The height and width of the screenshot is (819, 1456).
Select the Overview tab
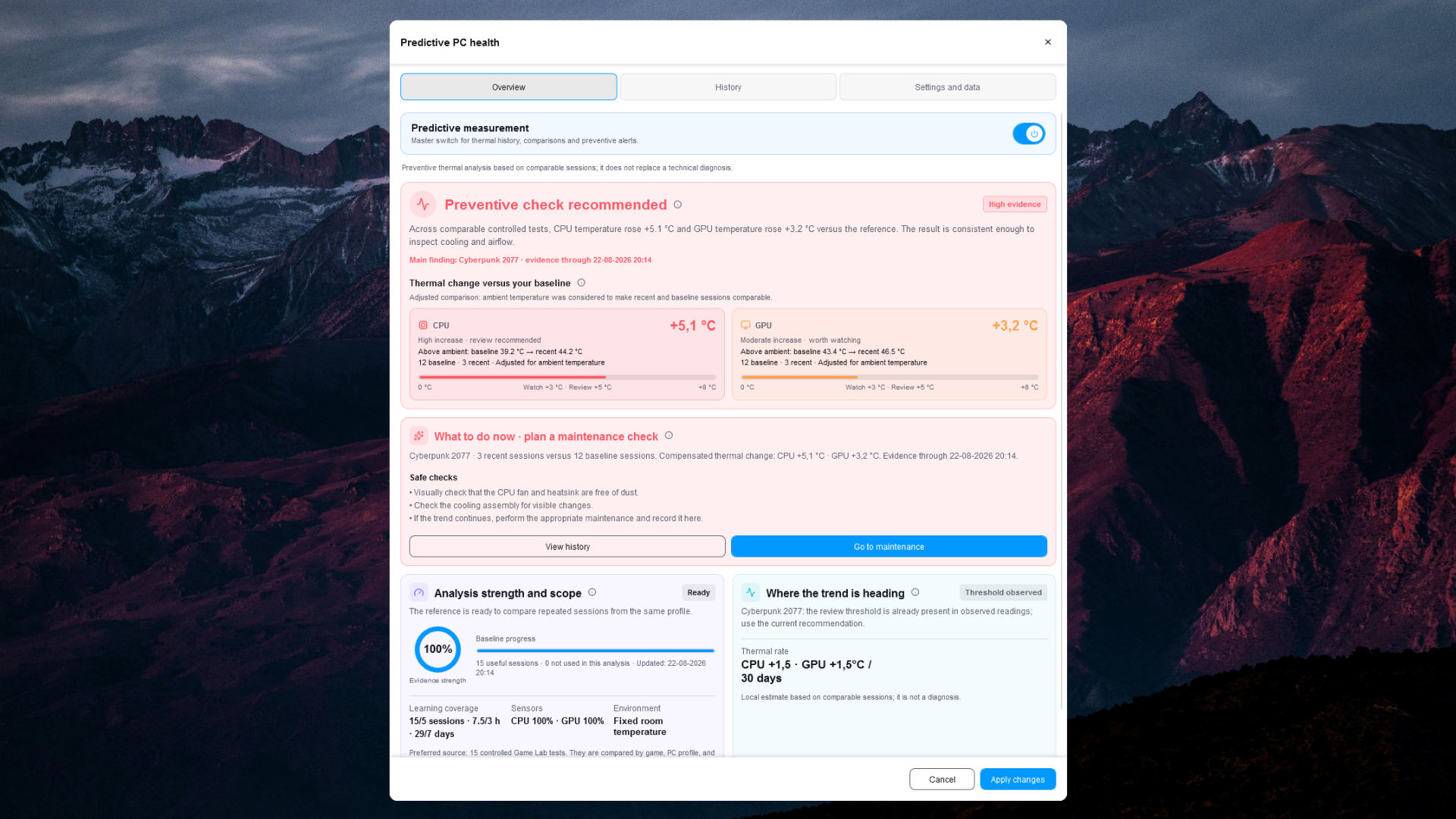[x=509, y=87]
